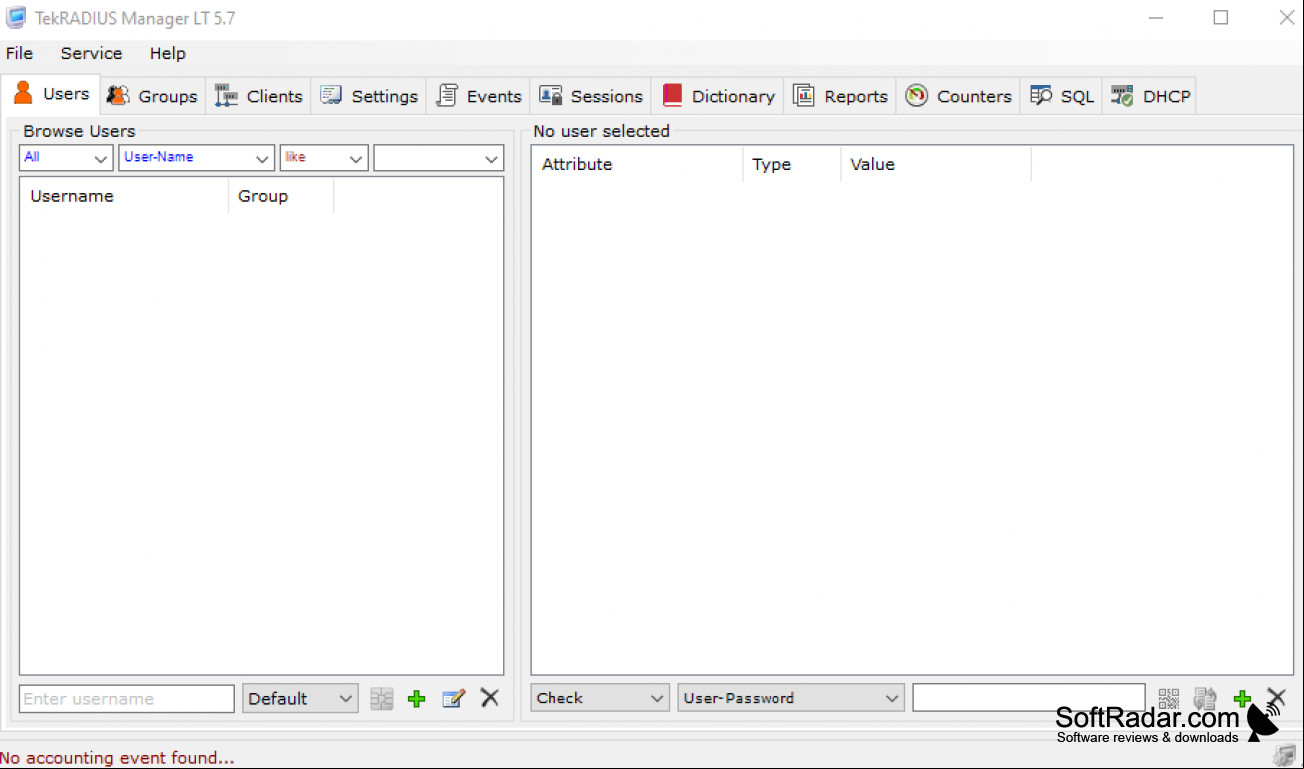Minimize the TekRADIUS Manager window
Viewport: 1304px width, 769px height.
[1156, 18]
